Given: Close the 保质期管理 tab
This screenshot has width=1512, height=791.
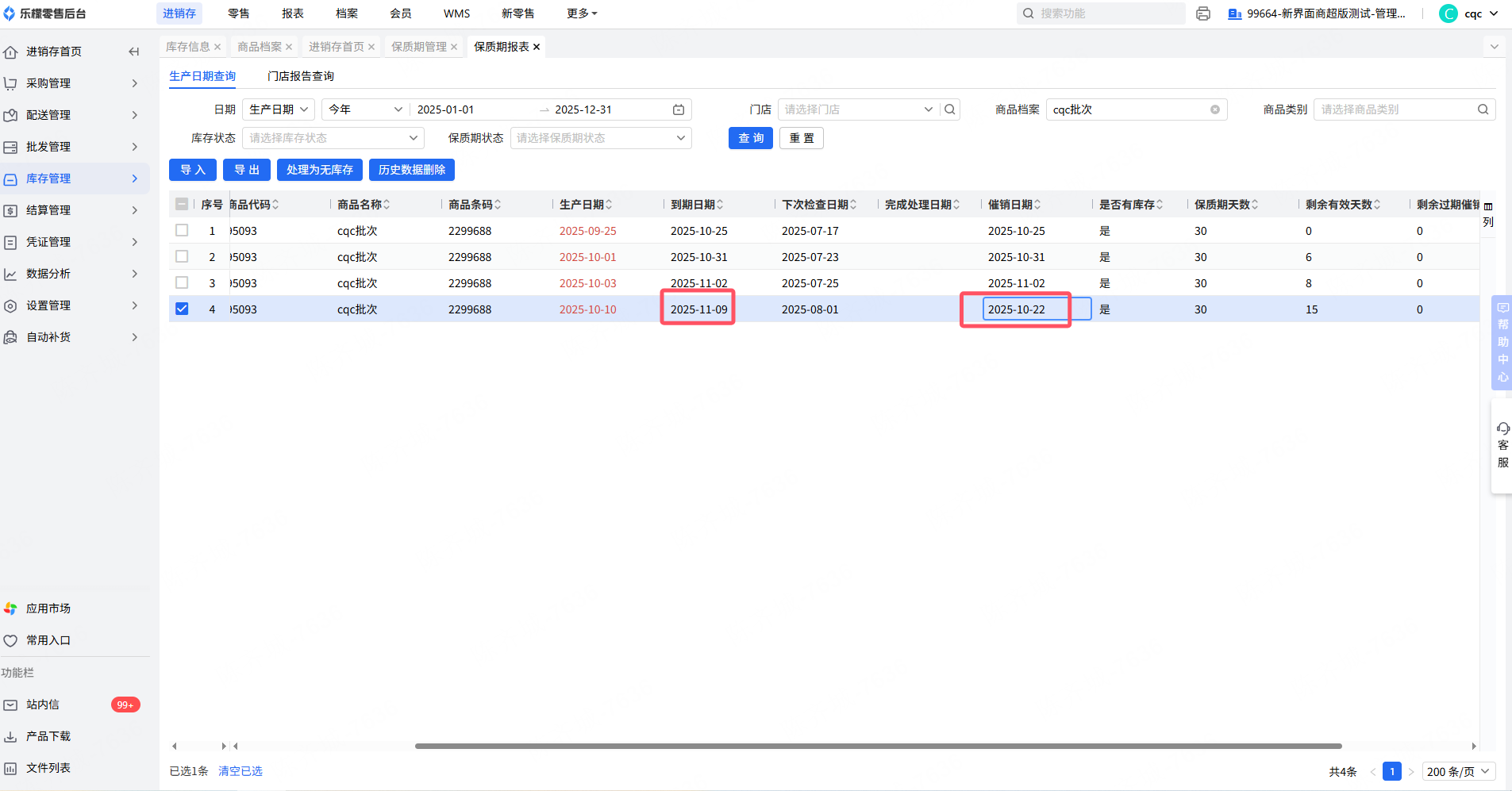Looking at the screenshot, I should (454, 47).
